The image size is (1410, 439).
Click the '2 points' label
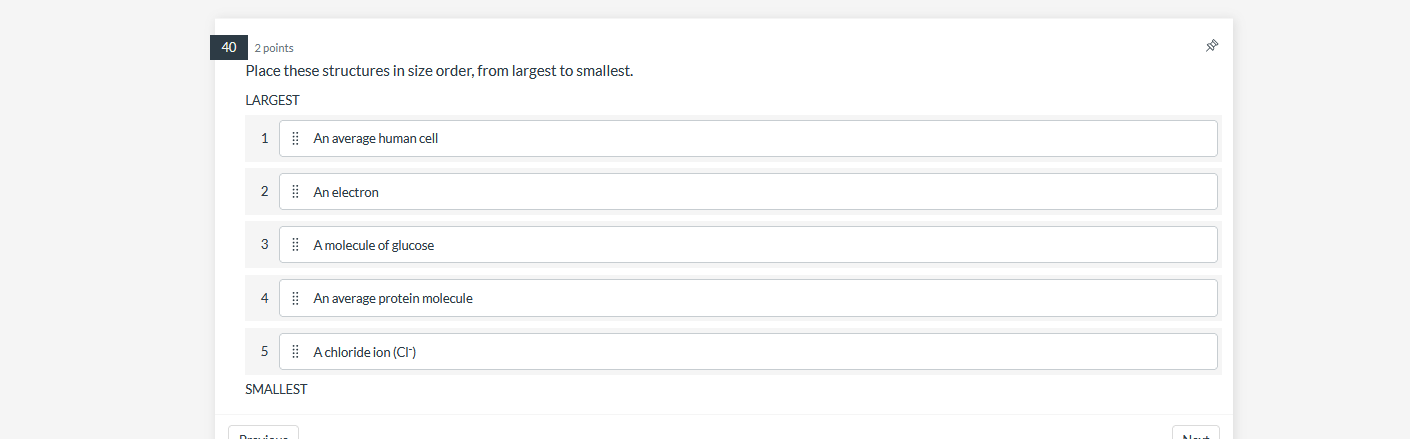(274, 48)
